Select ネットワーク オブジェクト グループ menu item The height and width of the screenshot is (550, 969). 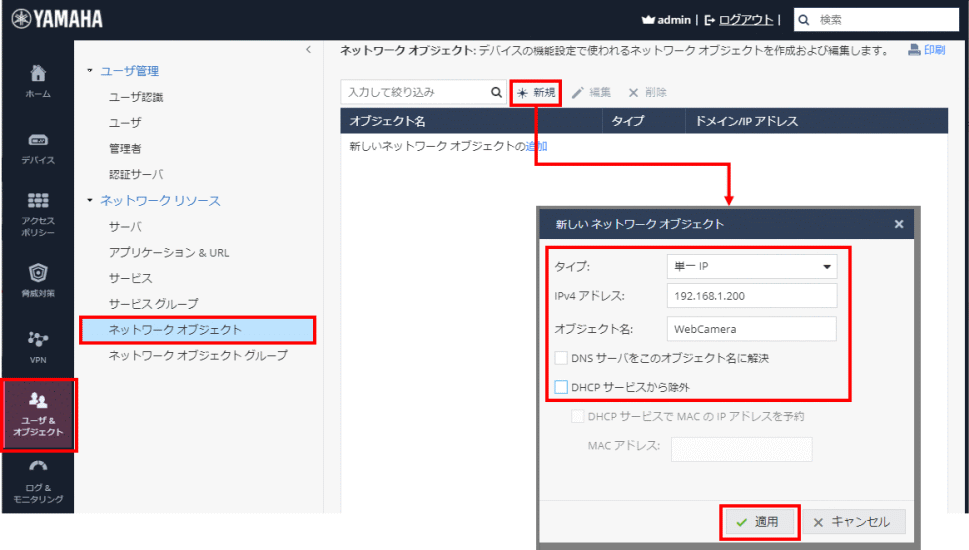click(x=197, y=355)
